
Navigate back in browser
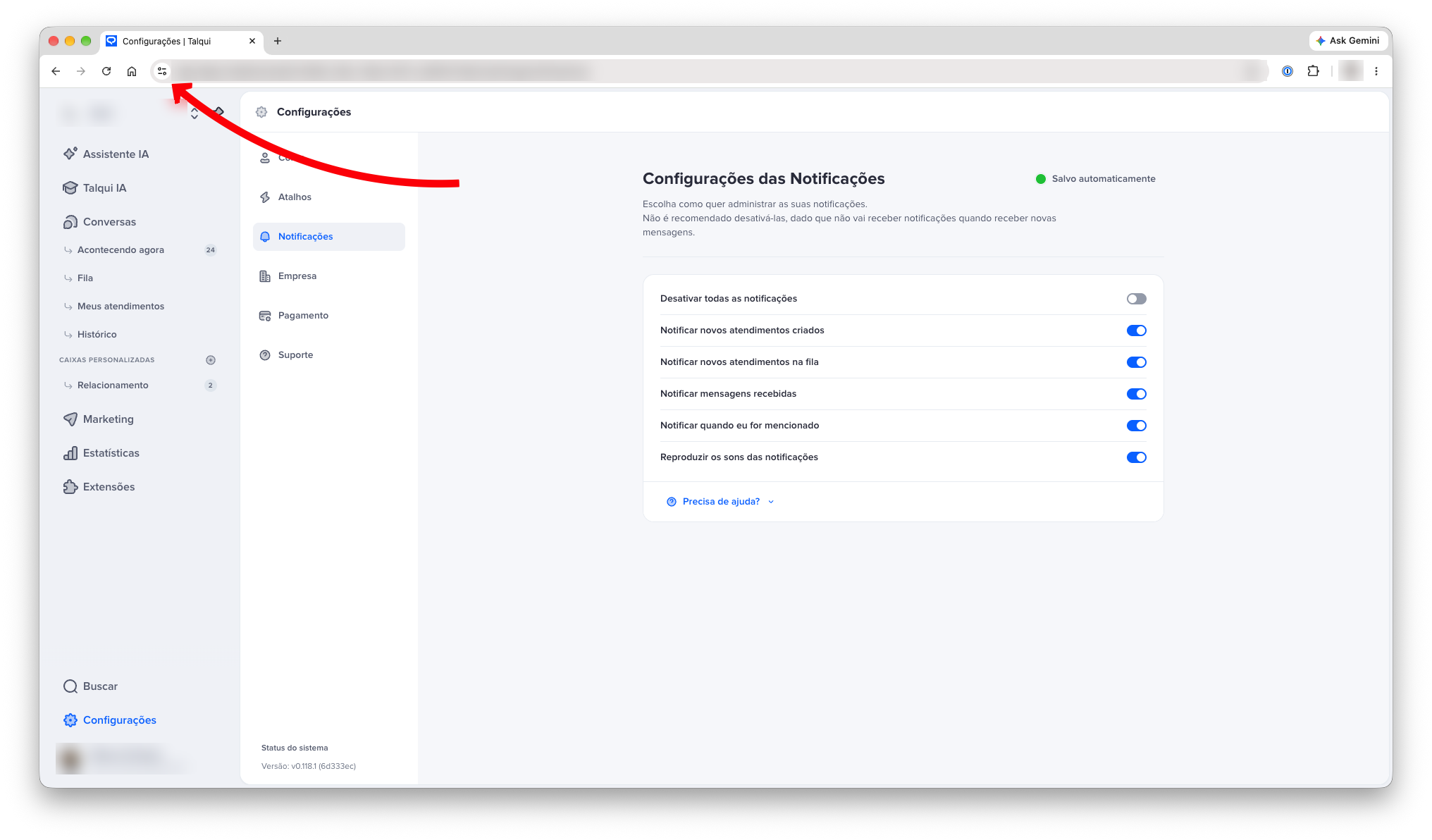point(56,71)
